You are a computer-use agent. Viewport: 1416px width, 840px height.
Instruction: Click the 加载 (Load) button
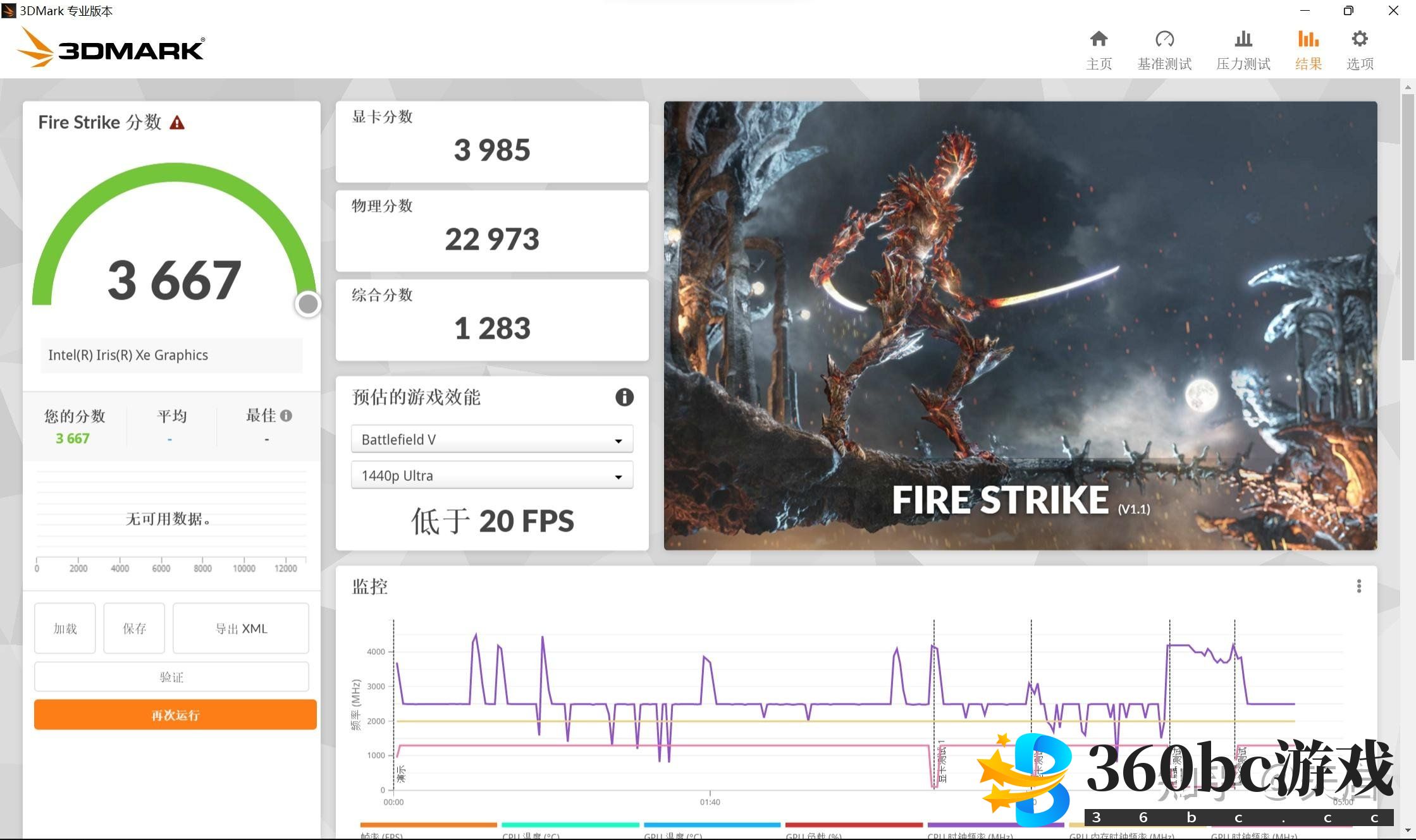[65, 628]
